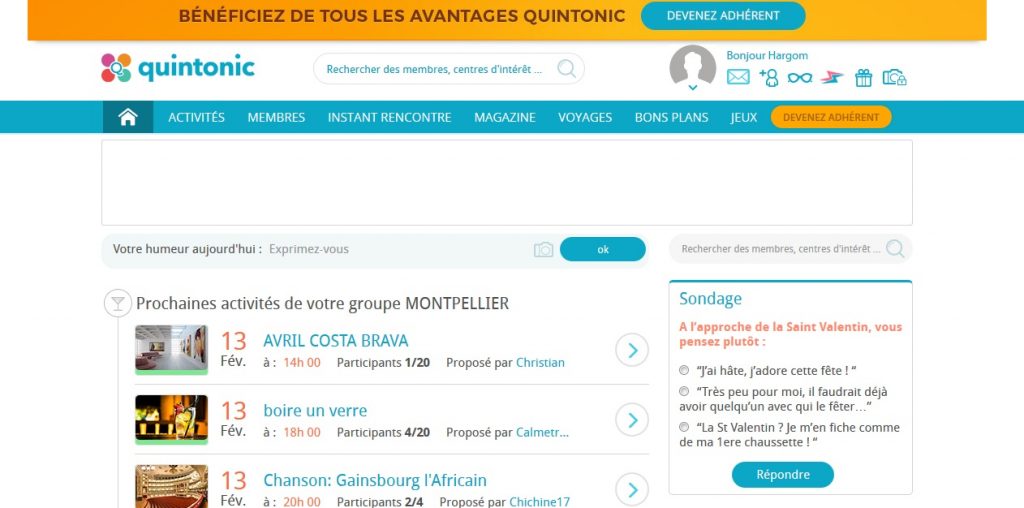Focus the Exprimez-vous mood field
This screenshot has height=508, width=1024.
click(x=398, y=249)
